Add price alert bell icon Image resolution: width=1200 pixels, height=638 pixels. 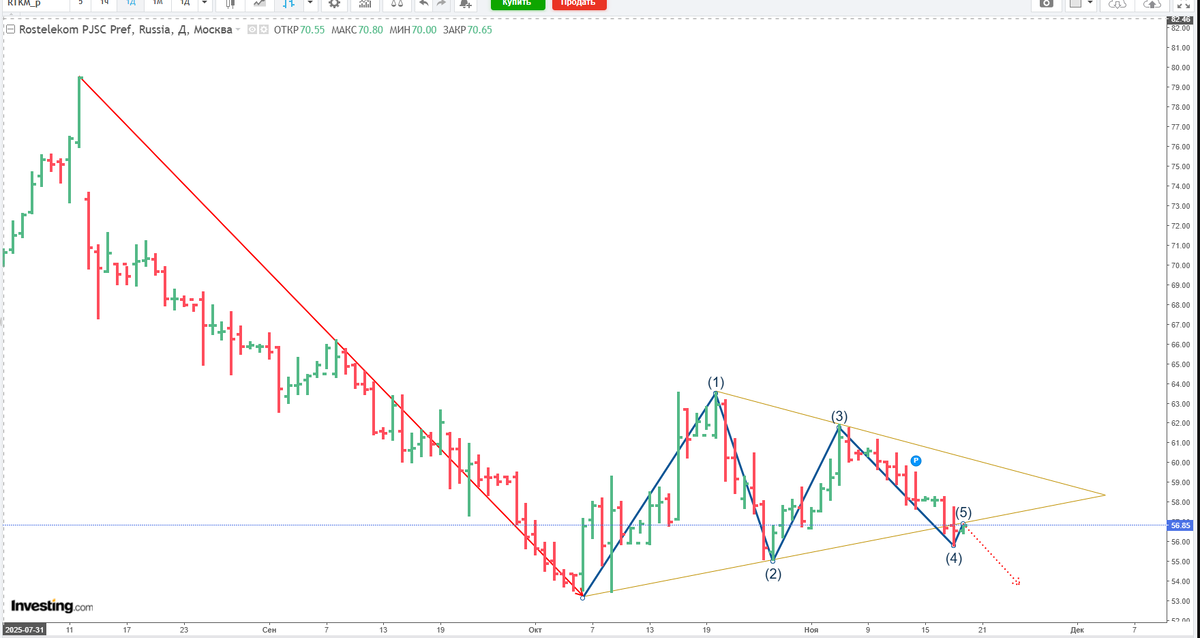click(x=466, y=4)
